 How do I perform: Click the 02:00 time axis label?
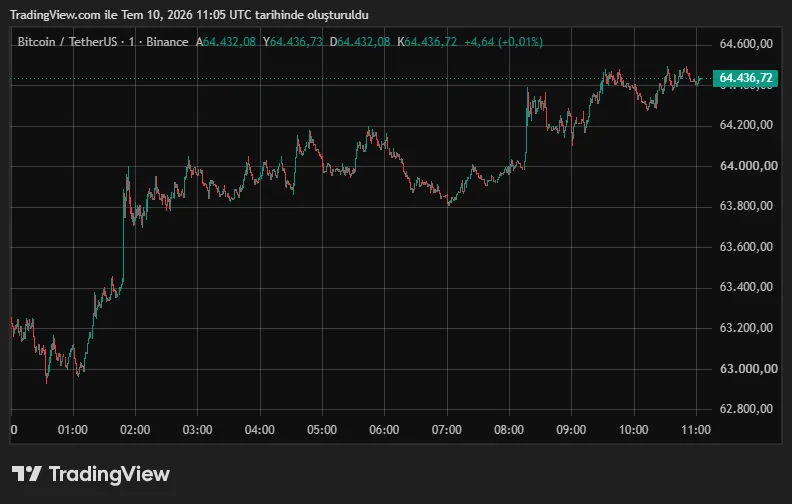tap(135, 430)
